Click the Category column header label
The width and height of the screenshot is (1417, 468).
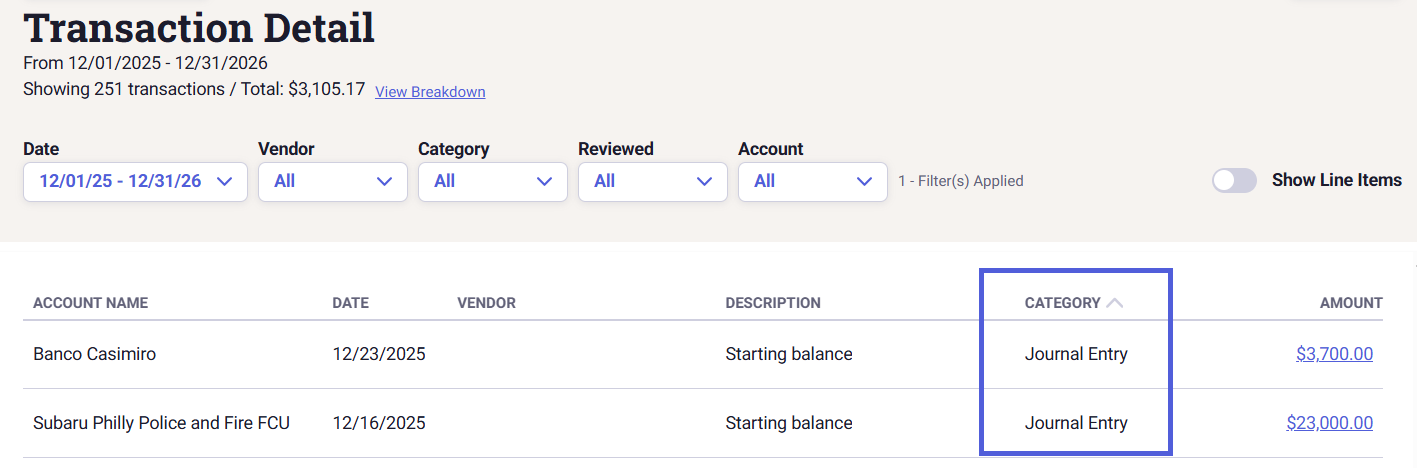tap(1062, 303)
